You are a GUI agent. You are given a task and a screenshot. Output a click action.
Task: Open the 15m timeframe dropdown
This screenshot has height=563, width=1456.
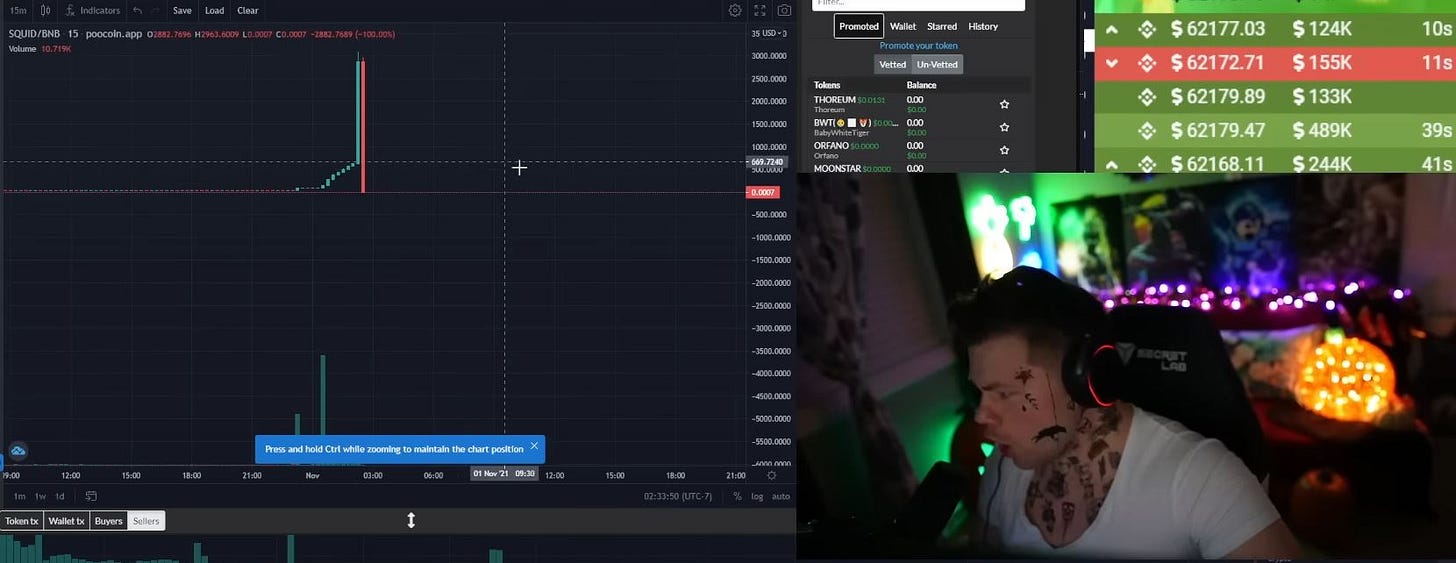[x=18, y=10]
